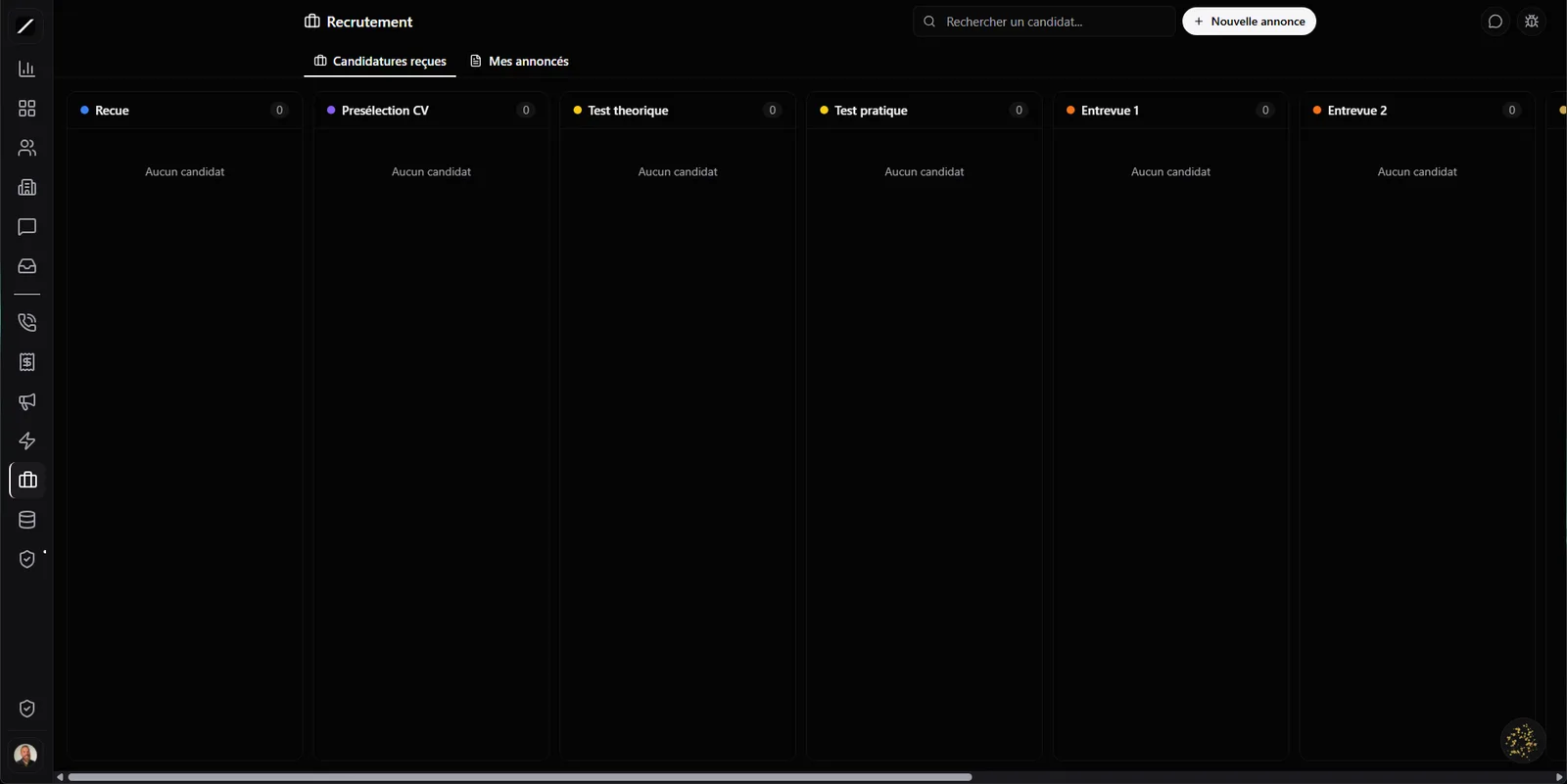
Task: Click the Presélection CV column header
Action: [431, 111]
